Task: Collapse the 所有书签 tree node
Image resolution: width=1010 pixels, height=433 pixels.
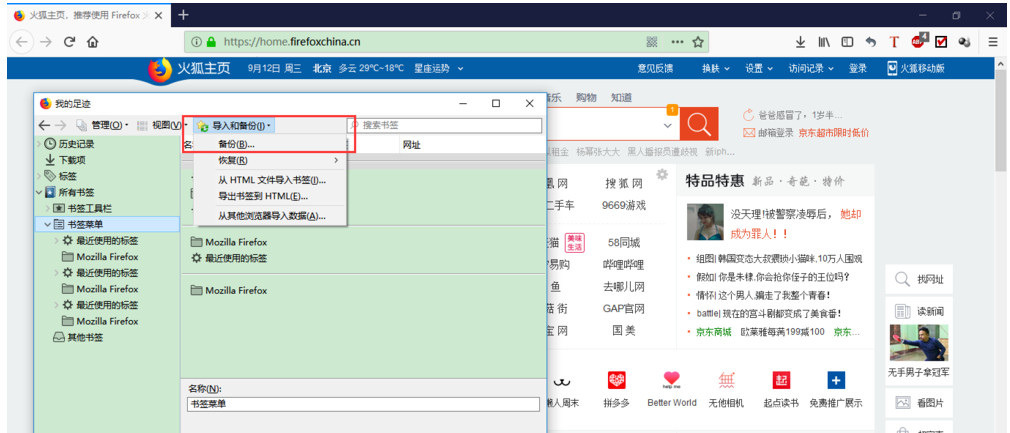Action: click(x=40, y=192)
